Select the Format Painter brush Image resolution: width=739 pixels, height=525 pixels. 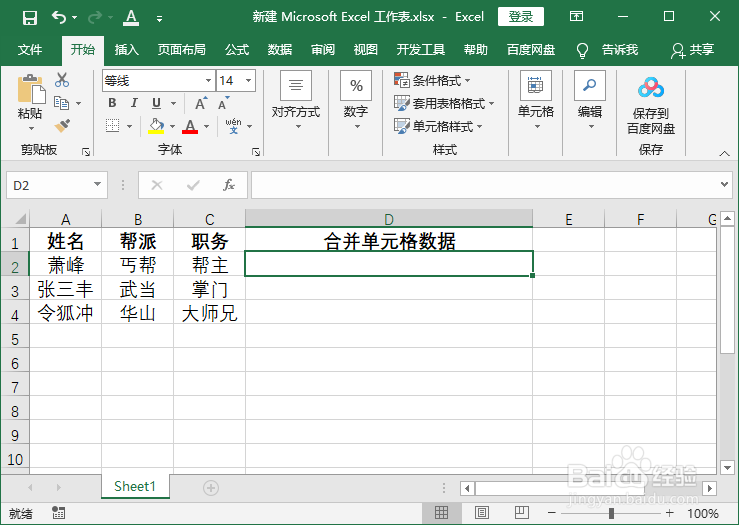pos(62,125)
